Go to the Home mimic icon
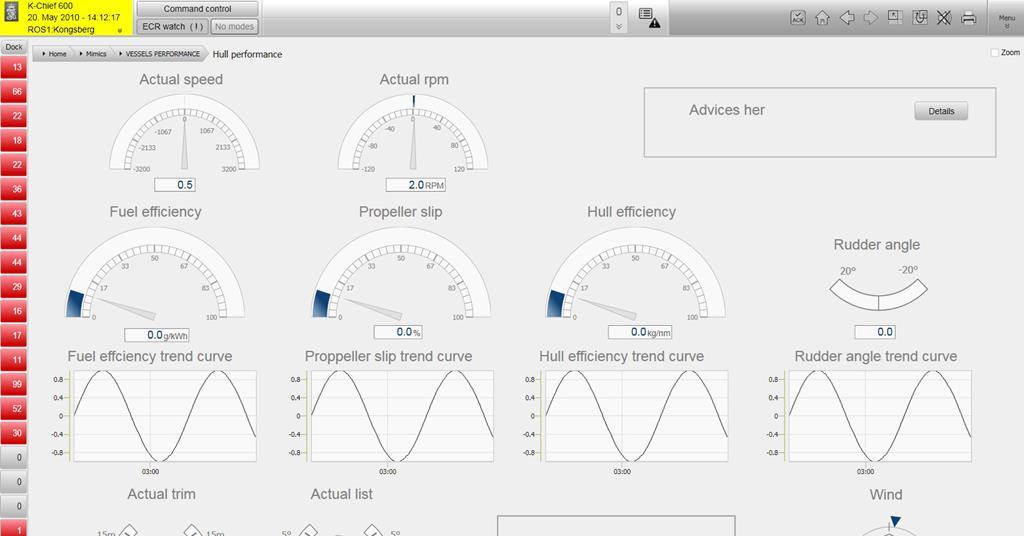 click(822, 18)
